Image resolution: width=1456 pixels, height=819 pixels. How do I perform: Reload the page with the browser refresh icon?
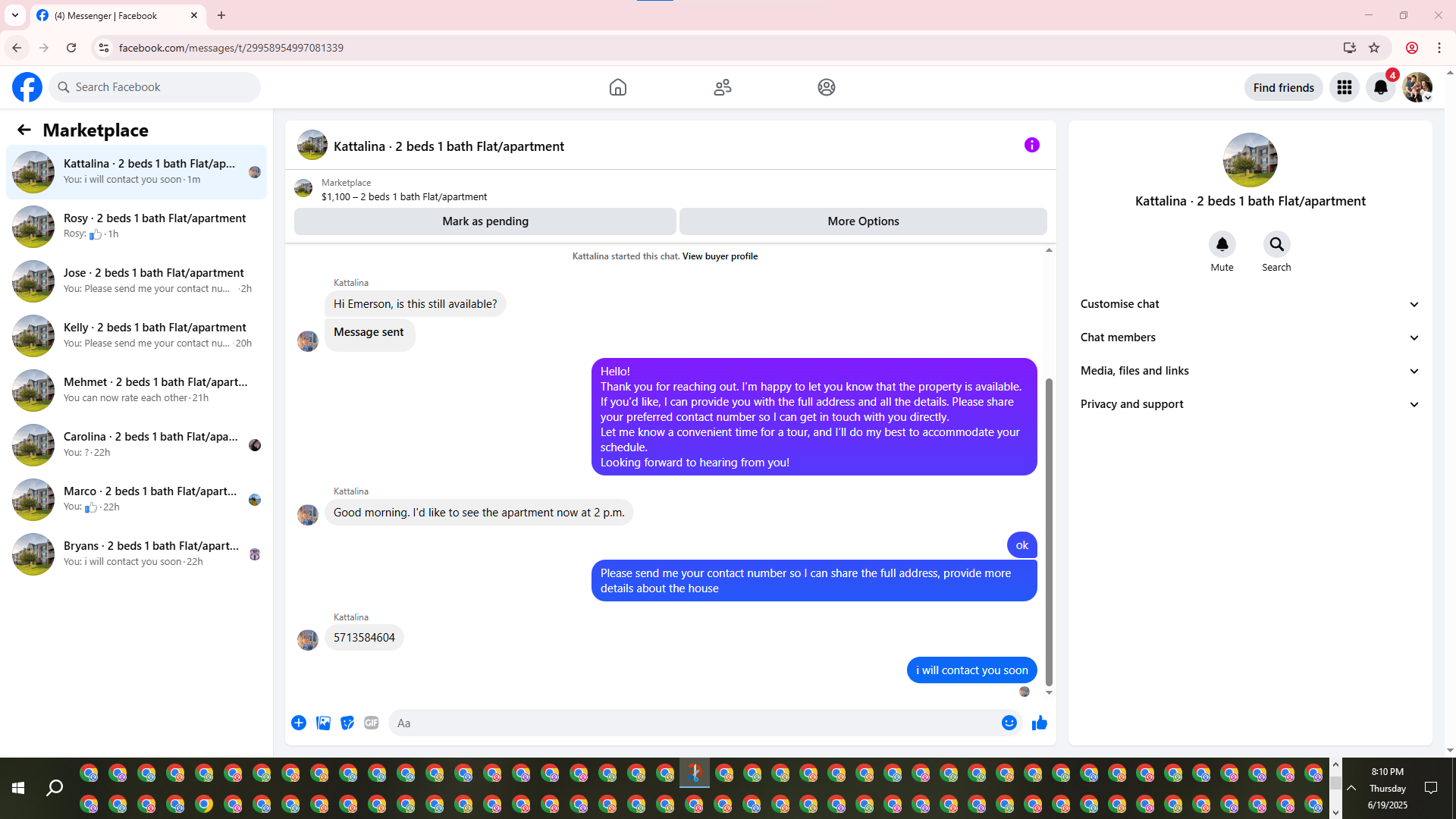click(x=71, y=48)
